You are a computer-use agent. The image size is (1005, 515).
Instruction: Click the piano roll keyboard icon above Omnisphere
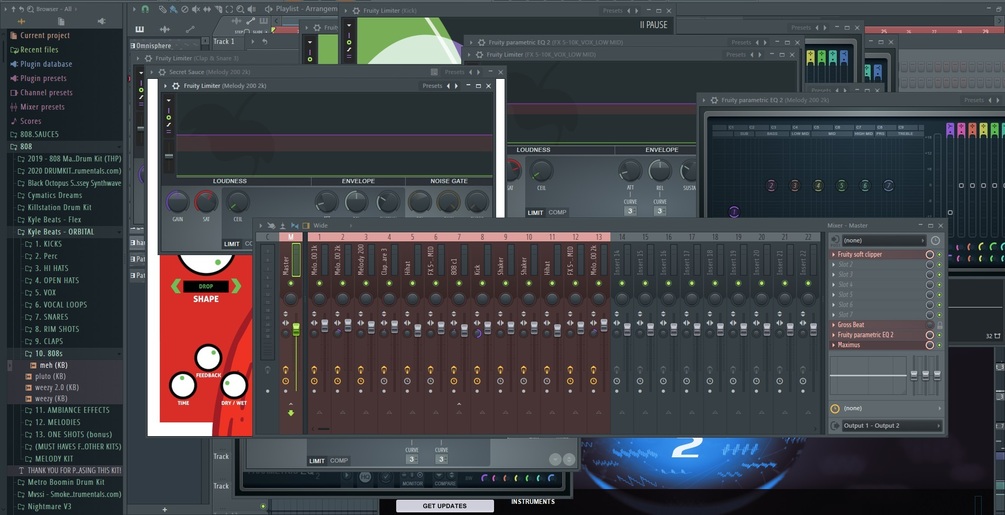140,29
